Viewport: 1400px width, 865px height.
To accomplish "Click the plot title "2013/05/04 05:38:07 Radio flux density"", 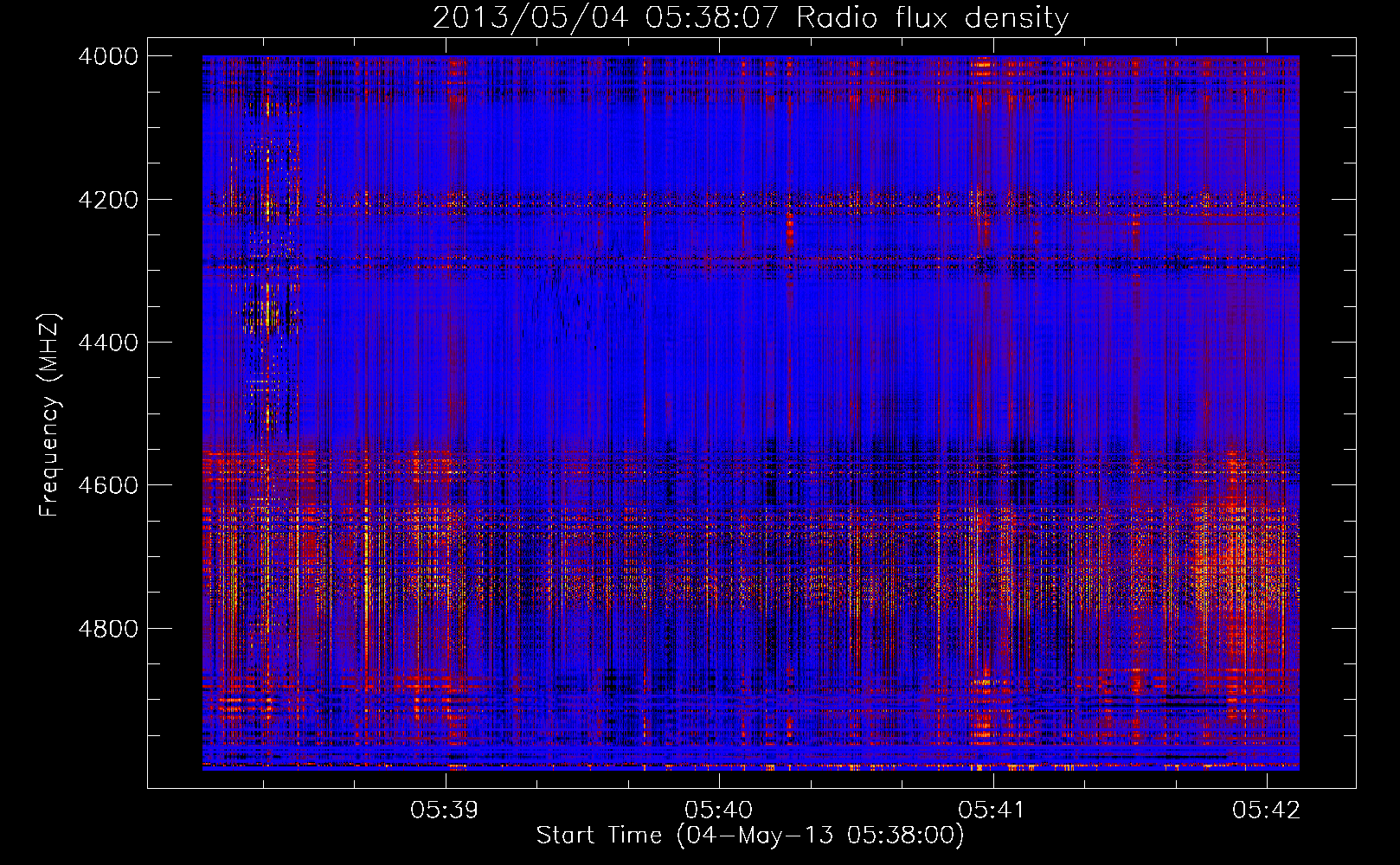I will (x=750, y=18).
